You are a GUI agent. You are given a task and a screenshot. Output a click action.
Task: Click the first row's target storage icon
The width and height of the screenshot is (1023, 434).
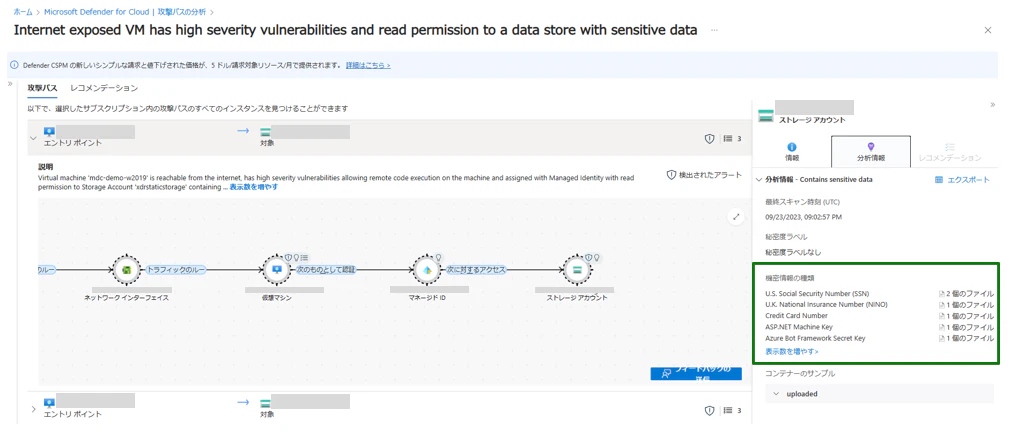[x=266, y=132]
